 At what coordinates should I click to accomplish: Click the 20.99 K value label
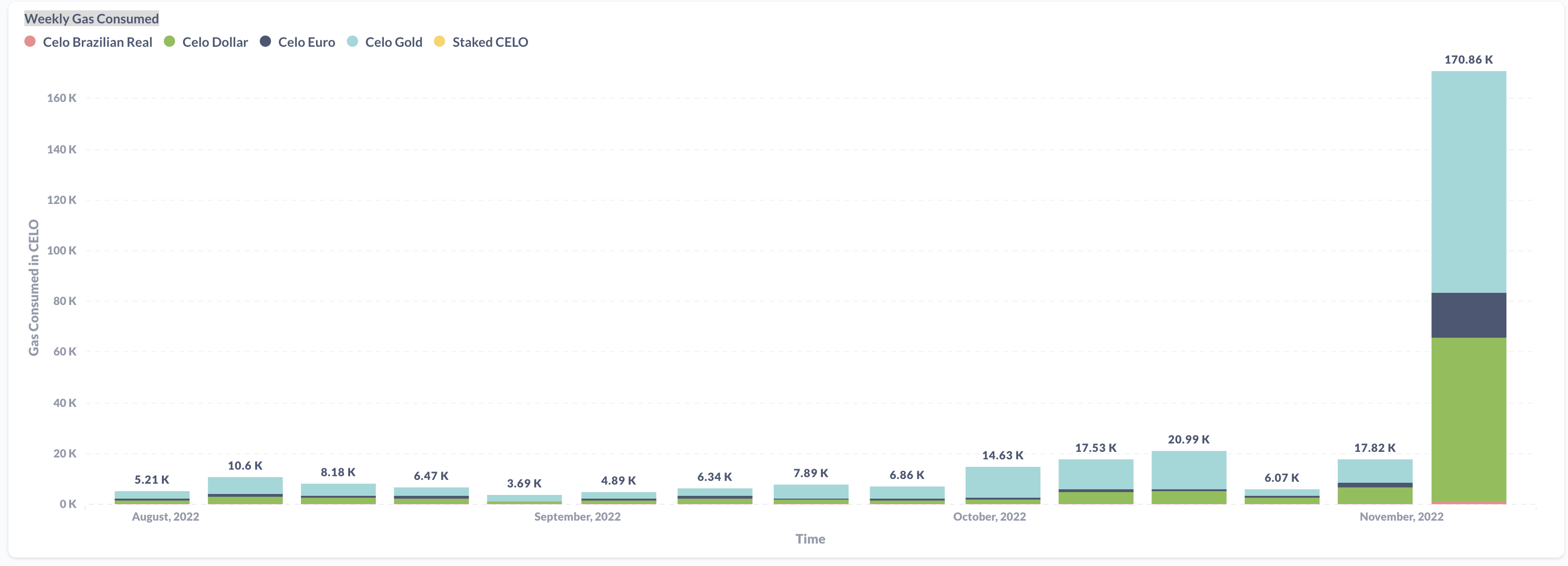click(x=1188, y=439)
